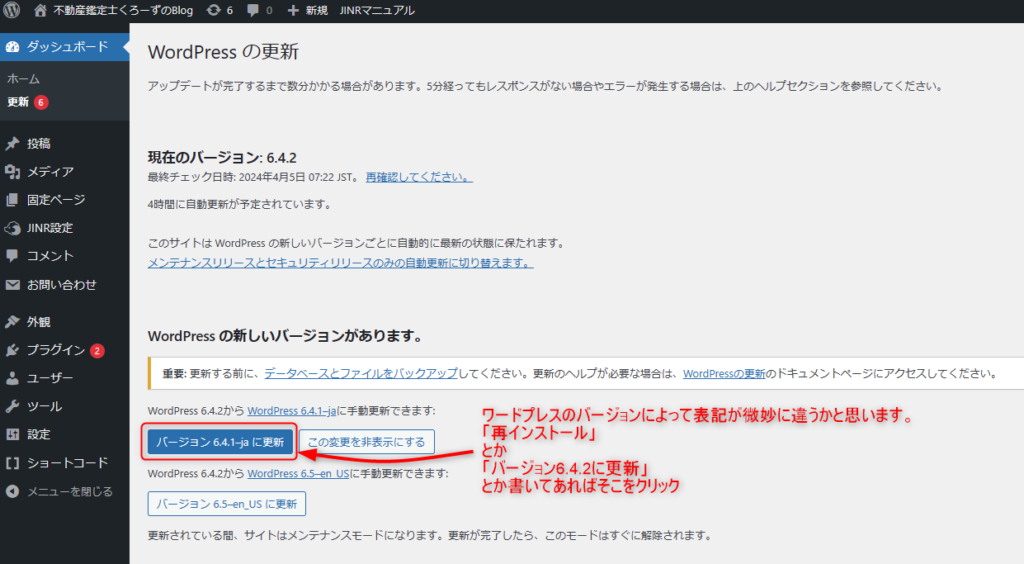1024x564 pixels.
Task: Go to ホーム submenu item
Action: (x=24, y=79)
